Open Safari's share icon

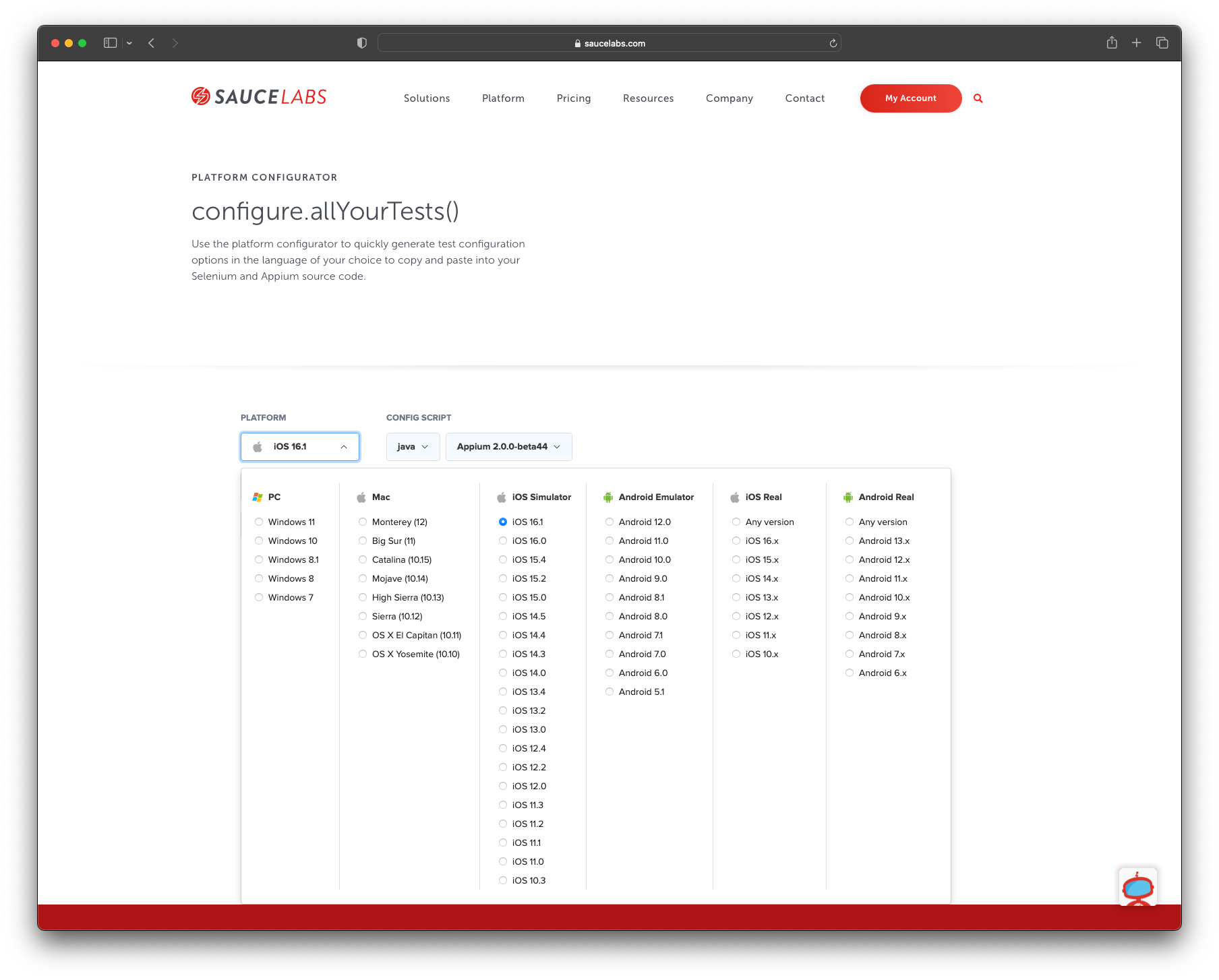tap(1112, 42)
